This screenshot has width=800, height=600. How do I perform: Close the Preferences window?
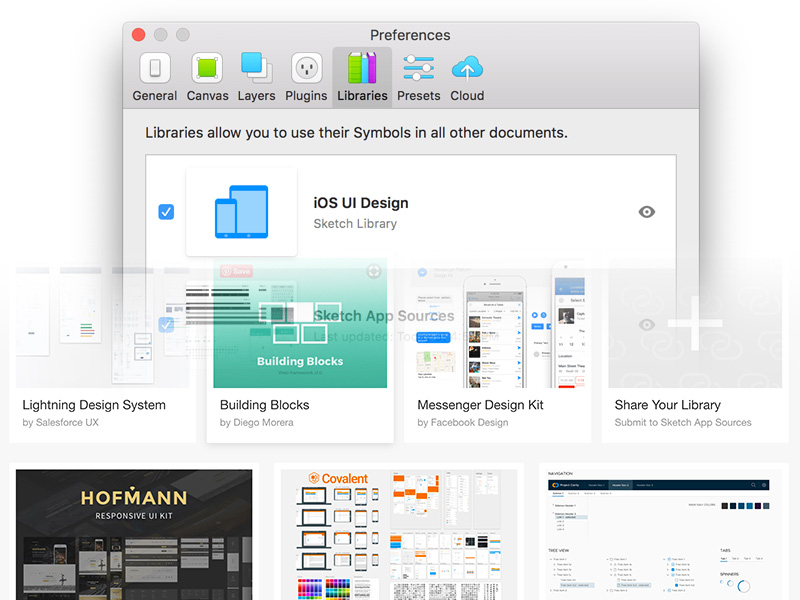(x=138, y=35)
